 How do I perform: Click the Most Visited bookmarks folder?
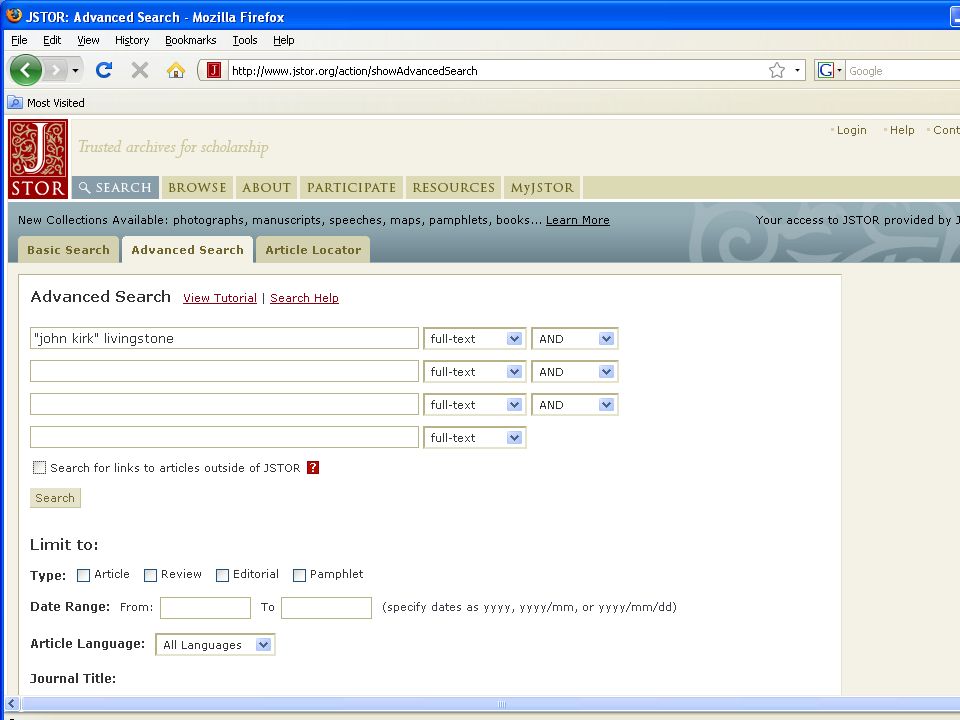click(x=47, y=103)
